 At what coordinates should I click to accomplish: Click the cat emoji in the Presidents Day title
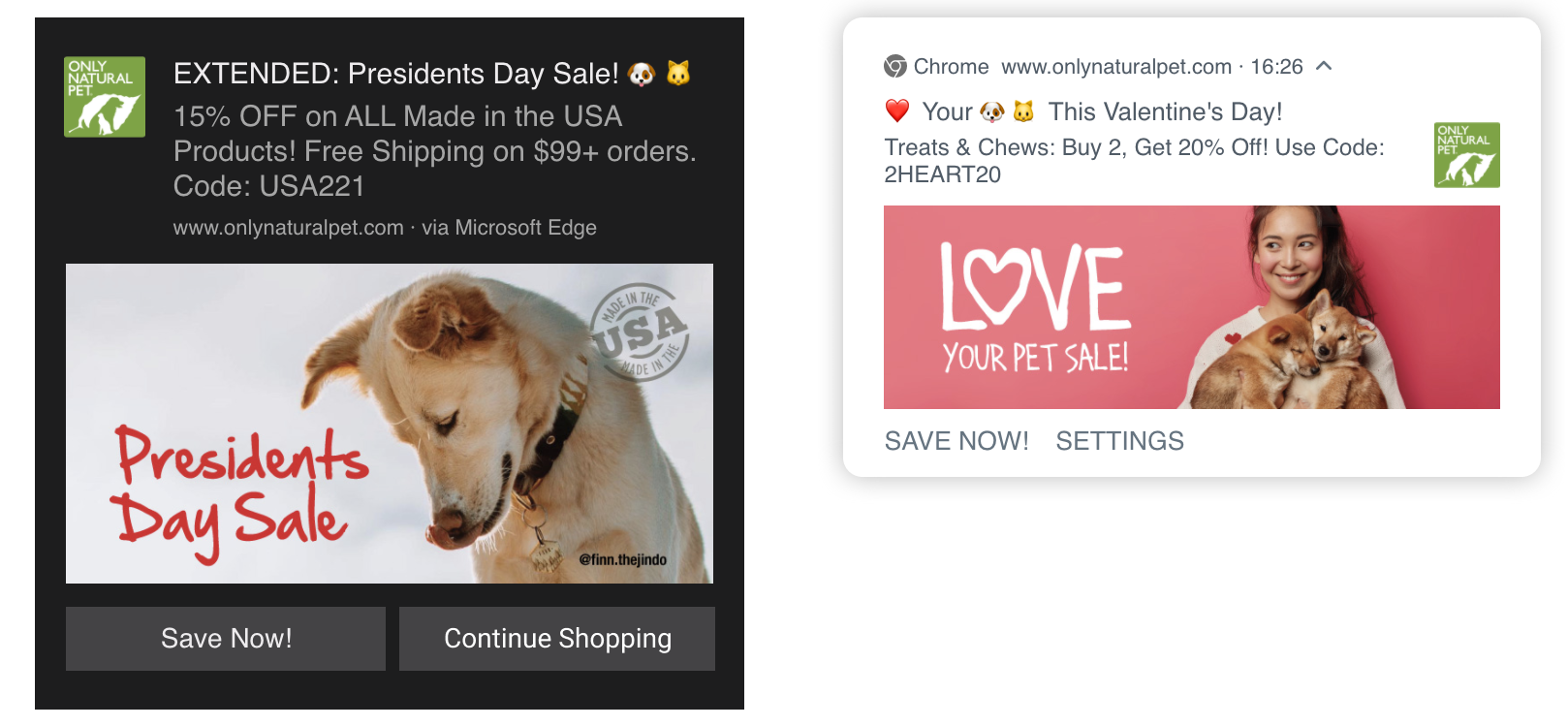point(678,74)
